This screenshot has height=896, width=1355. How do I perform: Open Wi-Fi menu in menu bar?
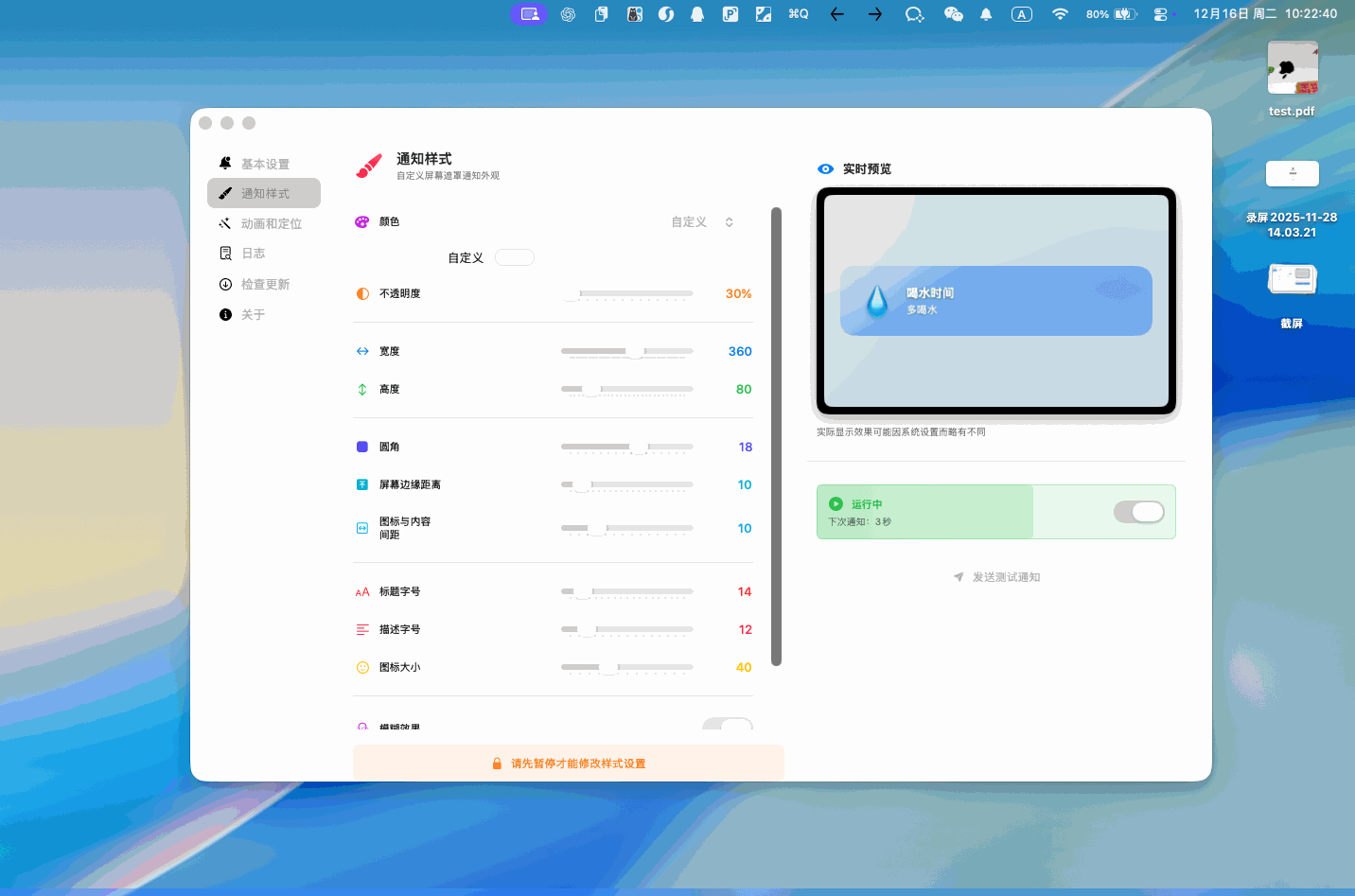(x=1060, y=14)
